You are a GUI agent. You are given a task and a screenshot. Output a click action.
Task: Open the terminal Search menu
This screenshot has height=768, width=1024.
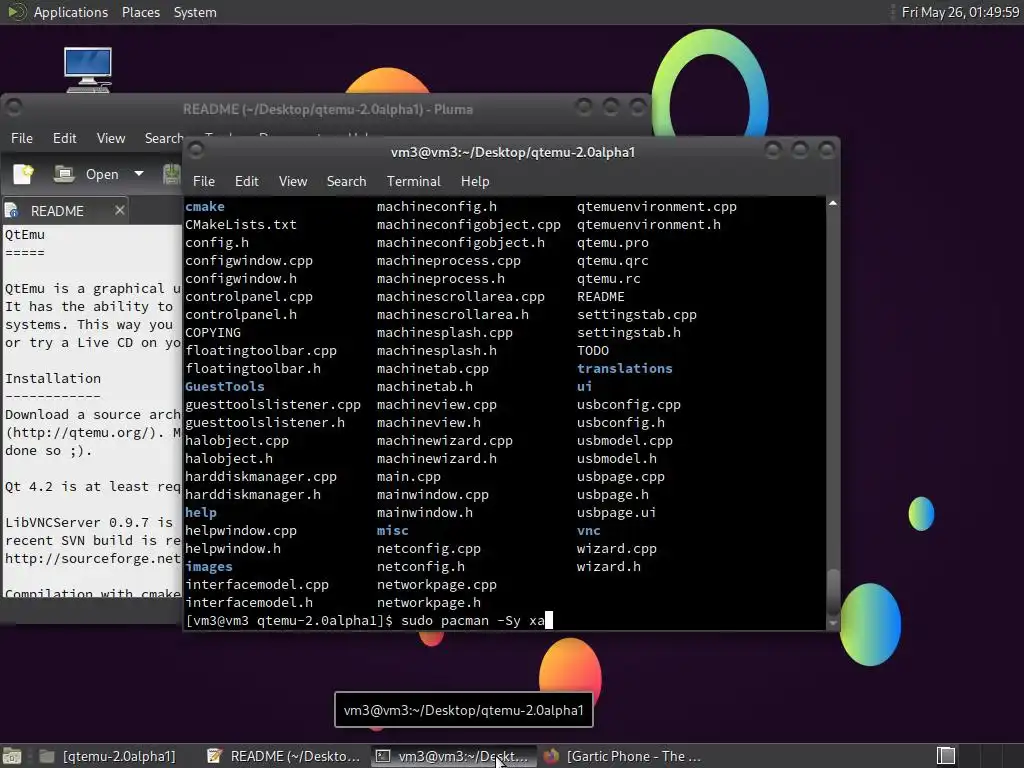point(346,182)
